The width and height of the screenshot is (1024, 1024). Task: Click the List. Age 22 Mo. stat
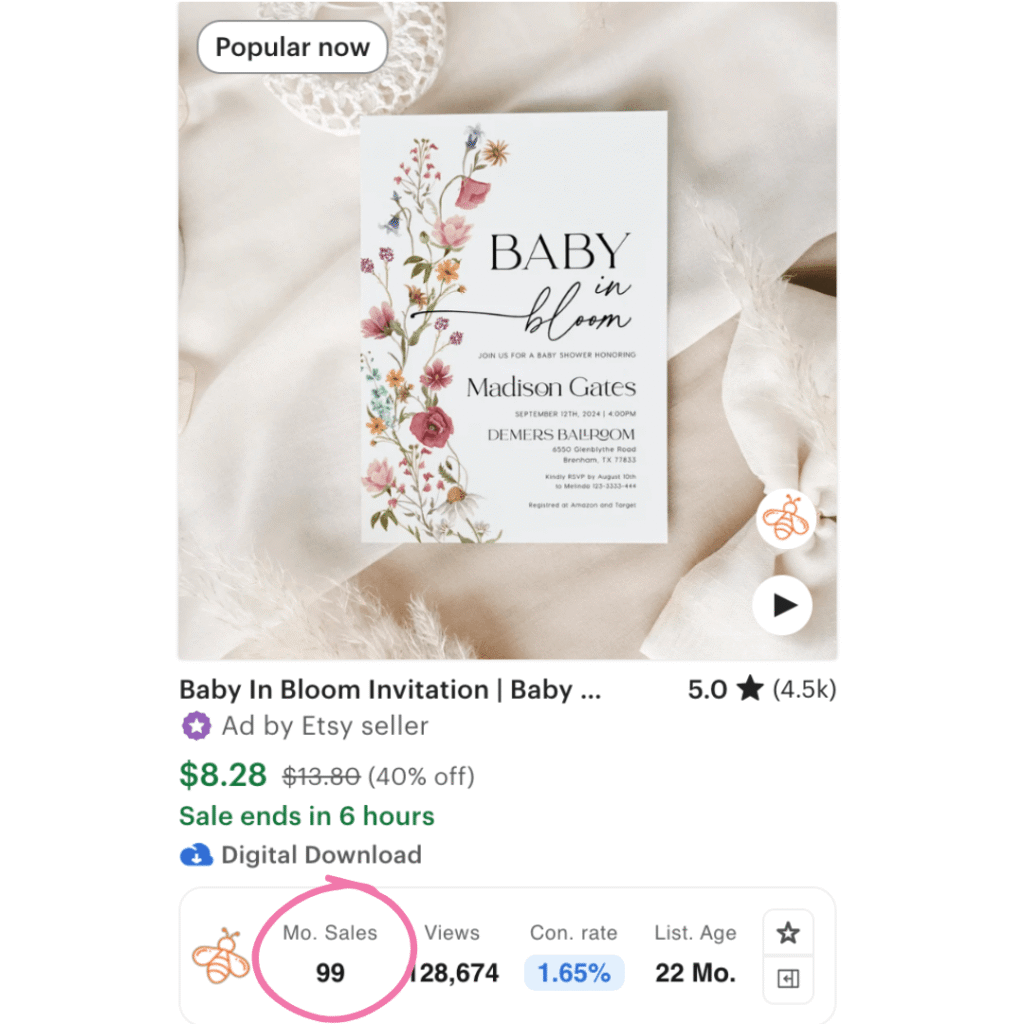(696, 953)
